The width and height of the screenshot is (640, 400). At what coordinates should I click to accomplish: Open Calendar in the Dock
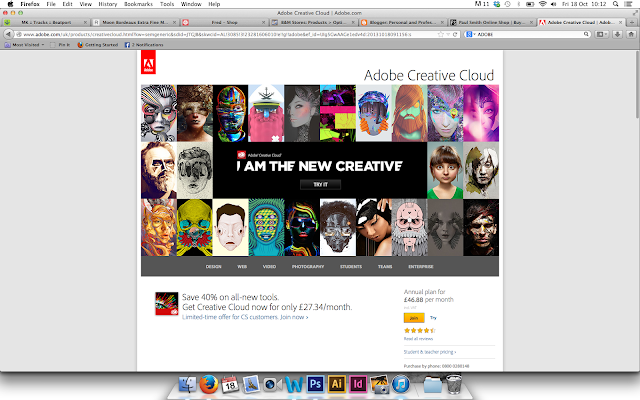[x=230, y=384]
